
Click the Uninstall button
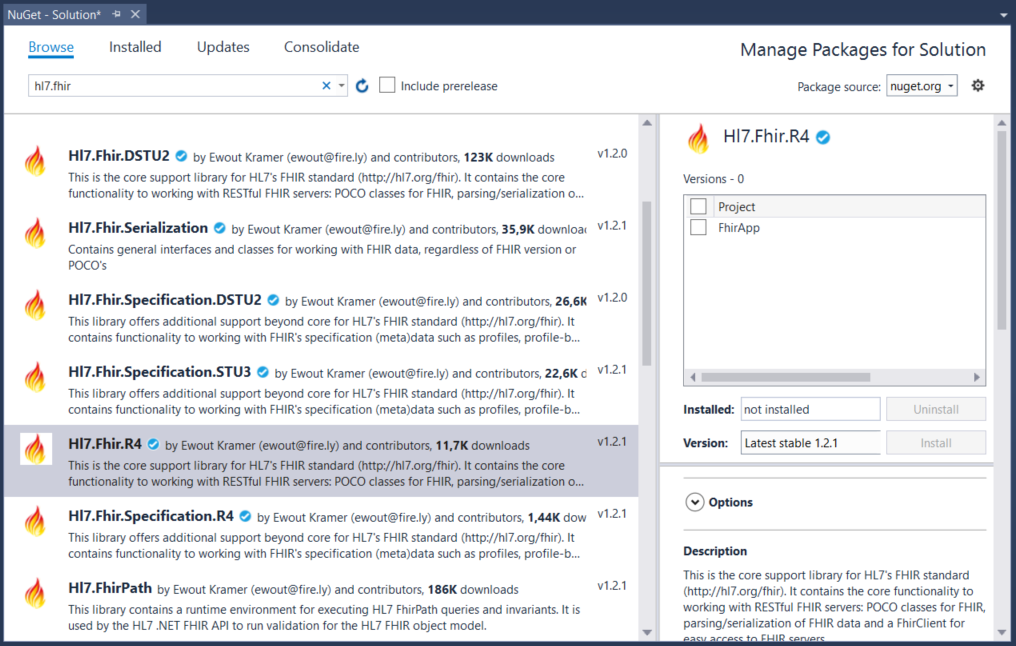(936, 410)
